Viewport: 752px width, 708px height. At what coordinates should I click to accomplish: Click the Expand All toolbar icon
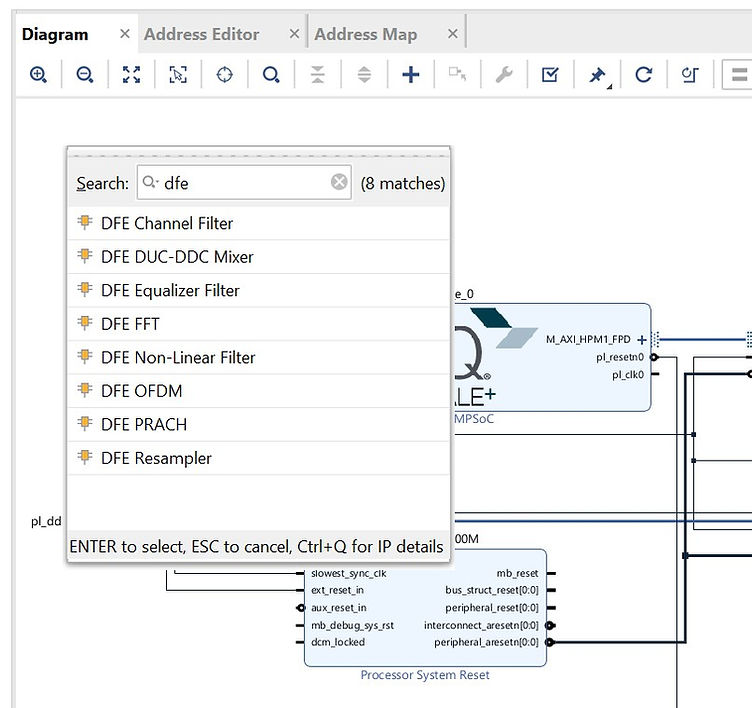click(364, 75)
